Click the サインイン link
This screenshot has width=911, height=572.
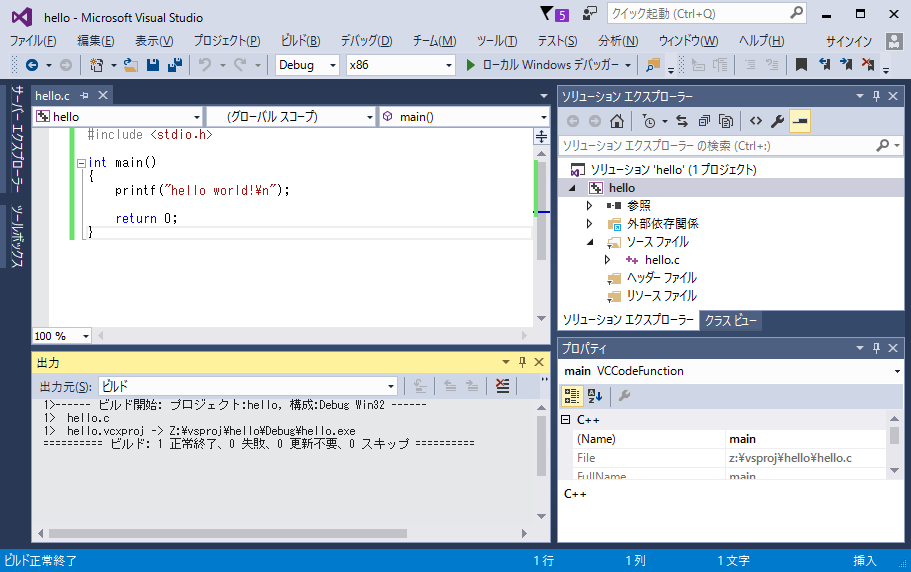[x=849, y=41]
